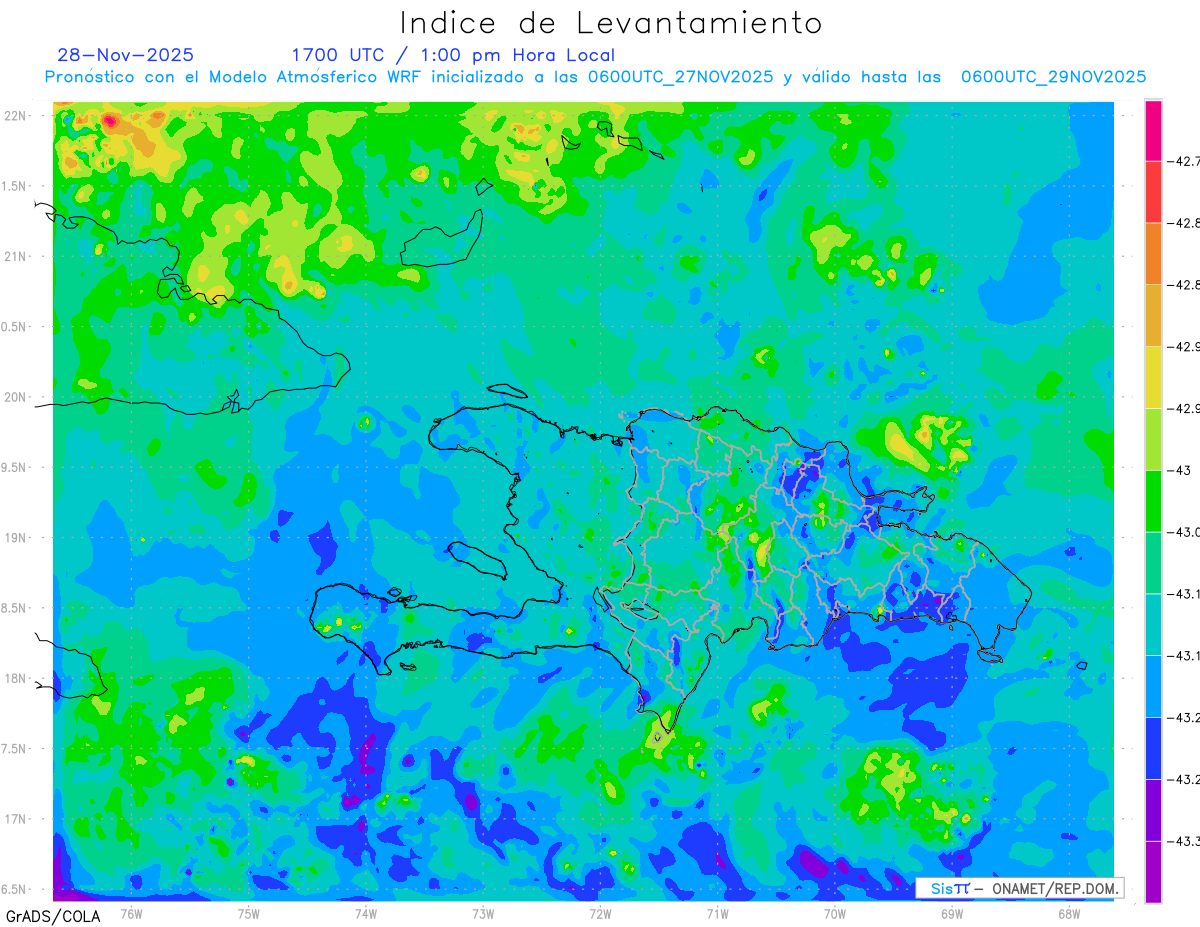Pick the yellow-green legend swatch
The width and height of the screenshot is (1200, 927).
click(x=1153, y=439)
